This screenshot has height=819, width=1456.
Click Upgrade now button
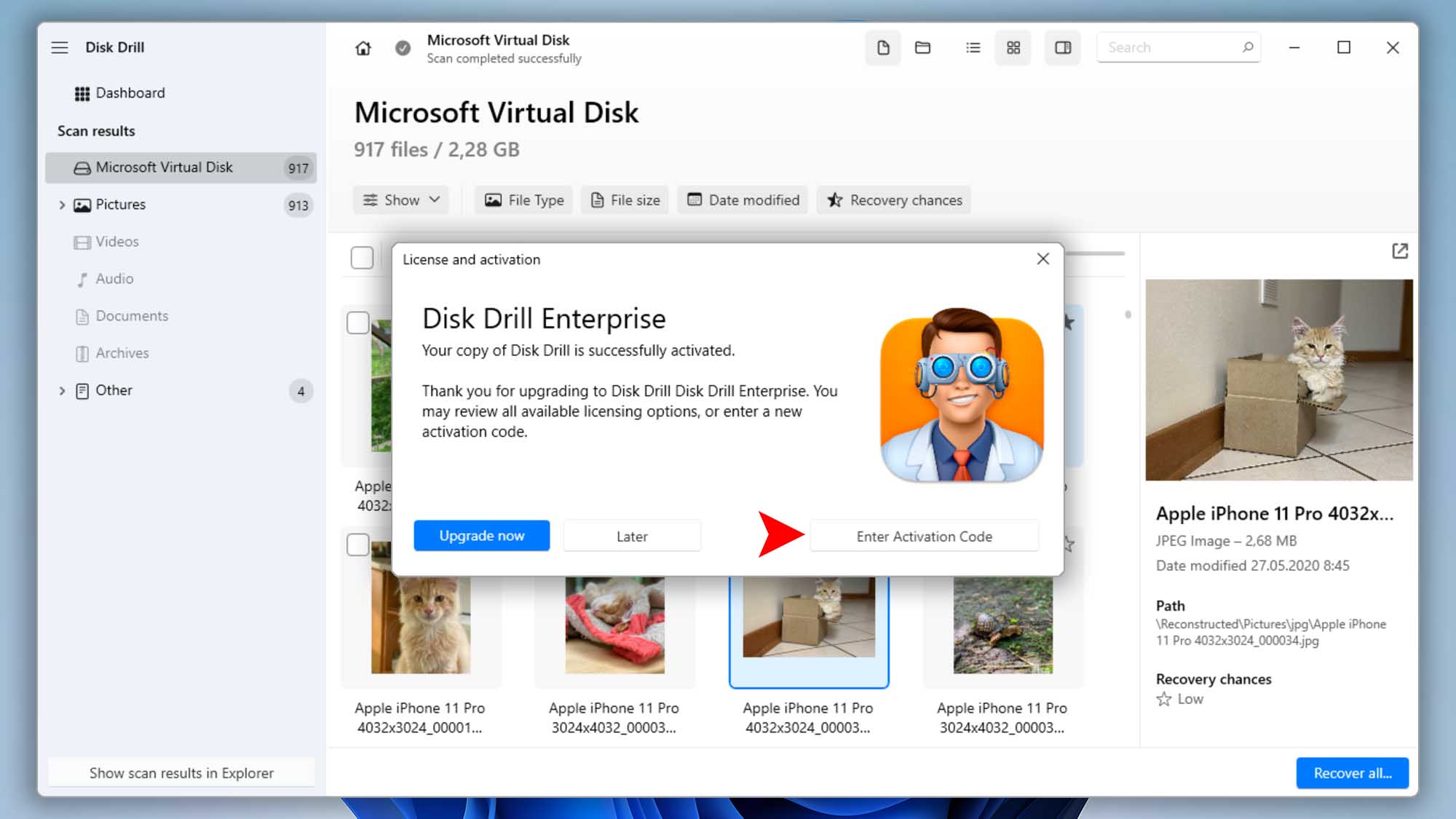[x=481, y=536]
